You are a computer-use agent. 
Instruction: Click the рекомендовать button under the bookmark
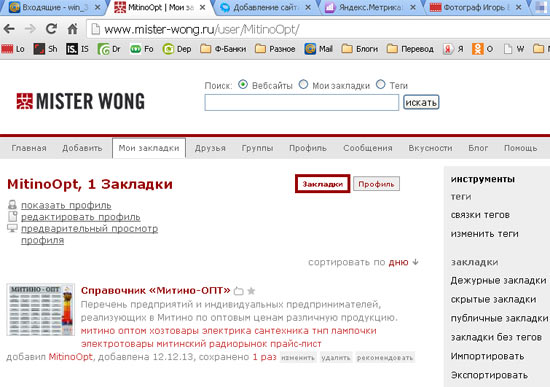point(385,358)
